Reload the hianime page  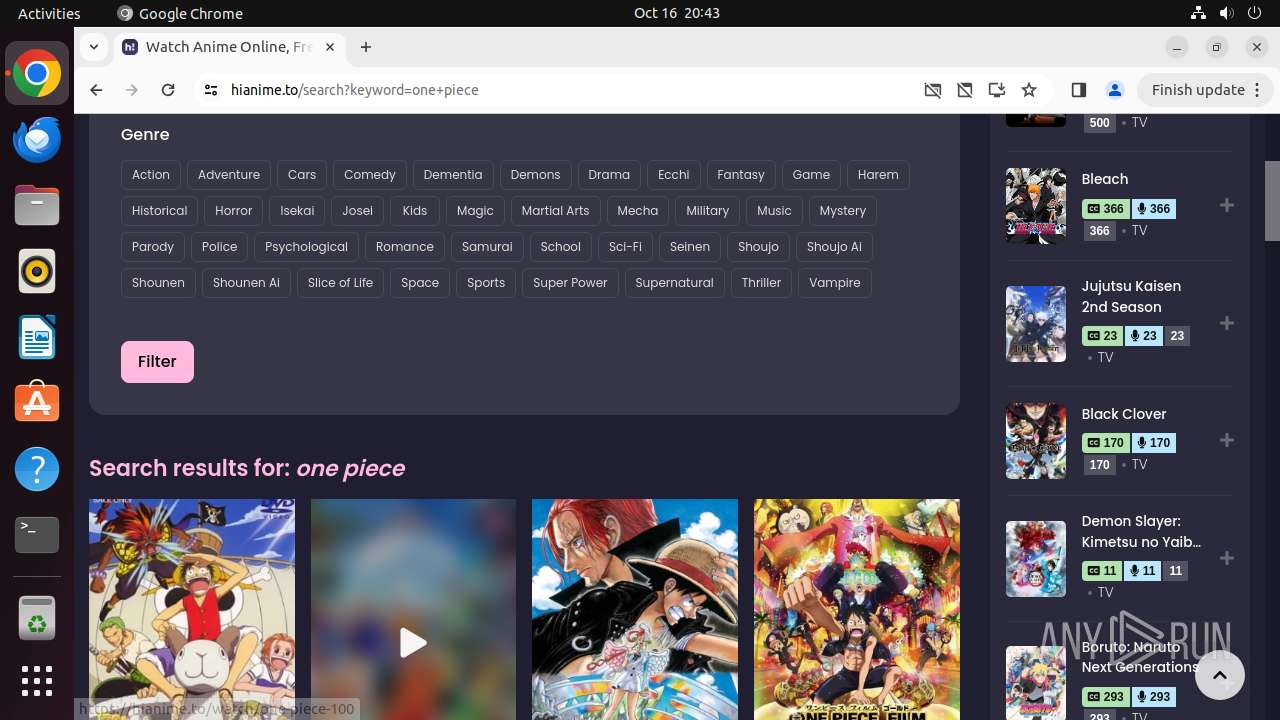pos(168,90)
